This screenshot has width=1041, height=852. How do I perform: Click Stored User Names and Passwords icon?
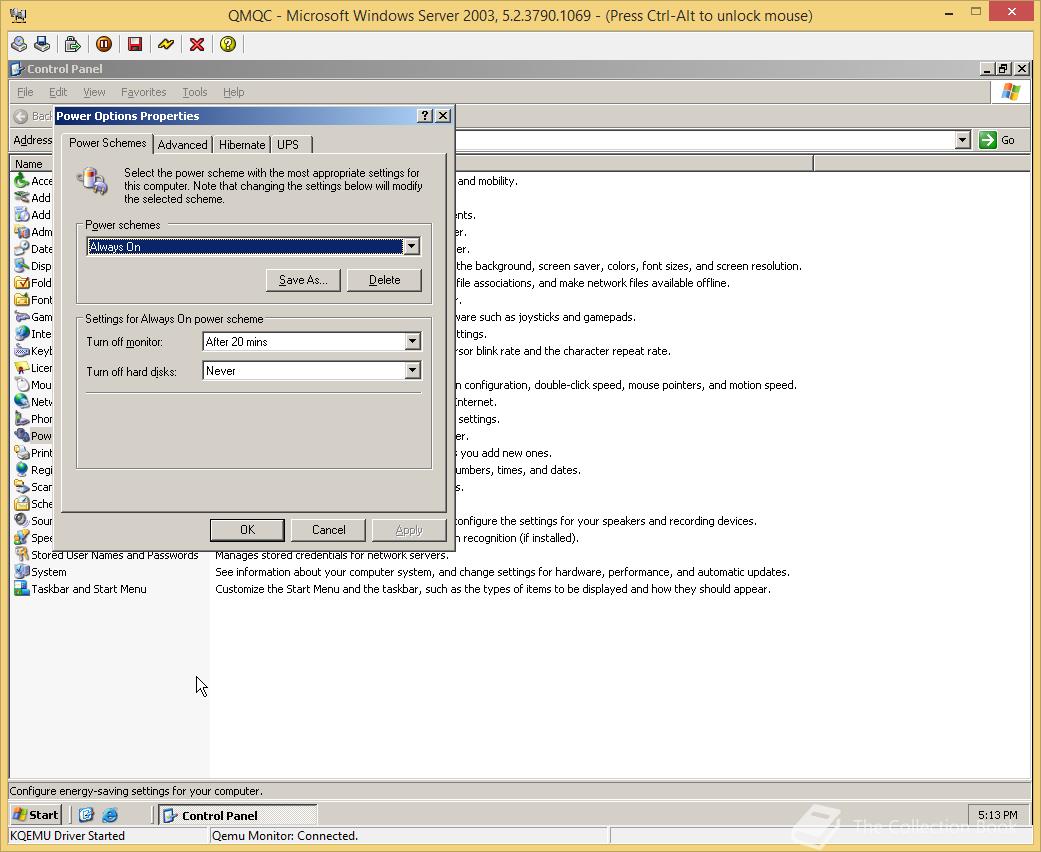(22, 555)
